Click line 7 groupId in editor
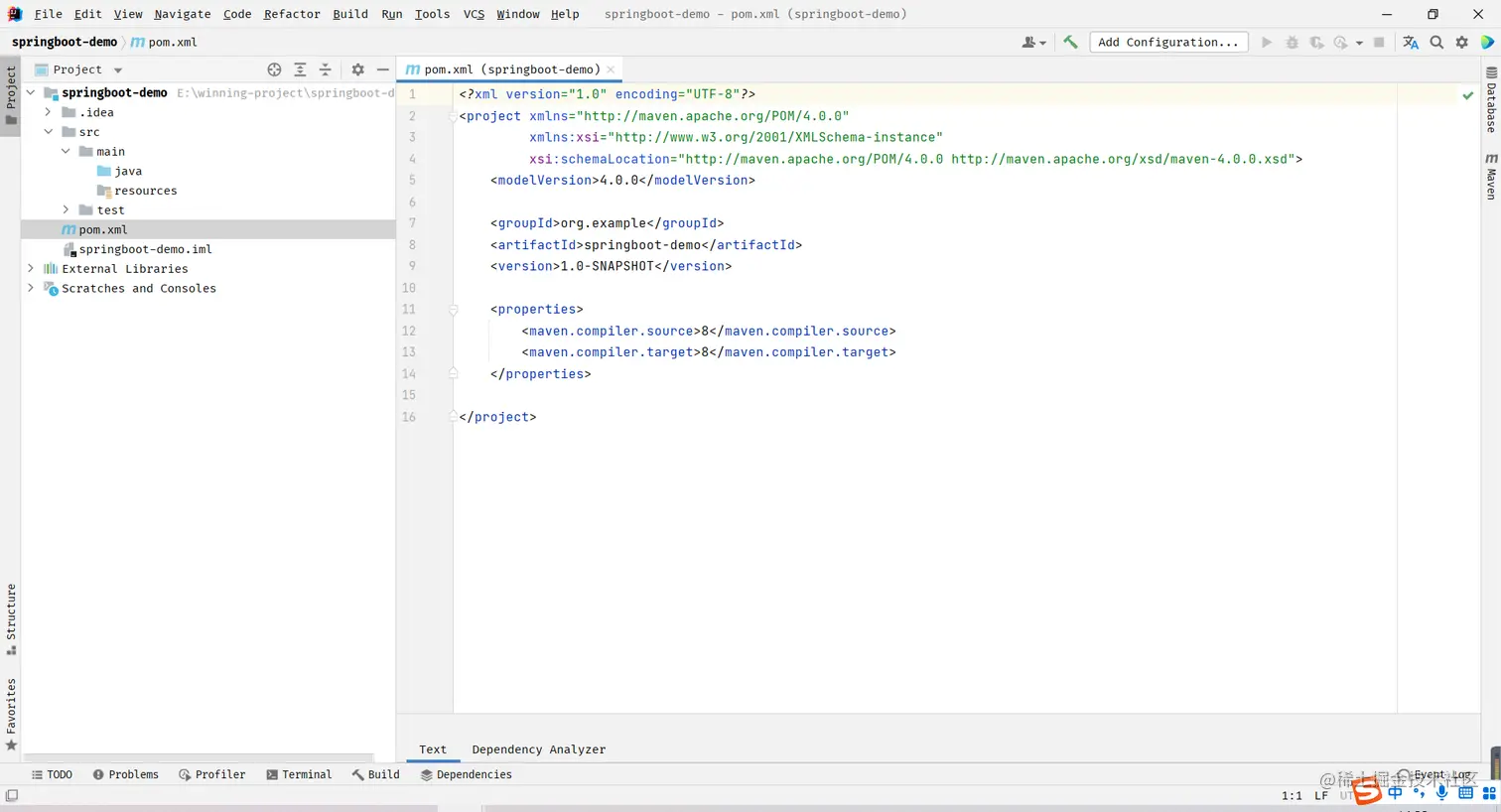The image size is (1501, 812). coord(607,223)
